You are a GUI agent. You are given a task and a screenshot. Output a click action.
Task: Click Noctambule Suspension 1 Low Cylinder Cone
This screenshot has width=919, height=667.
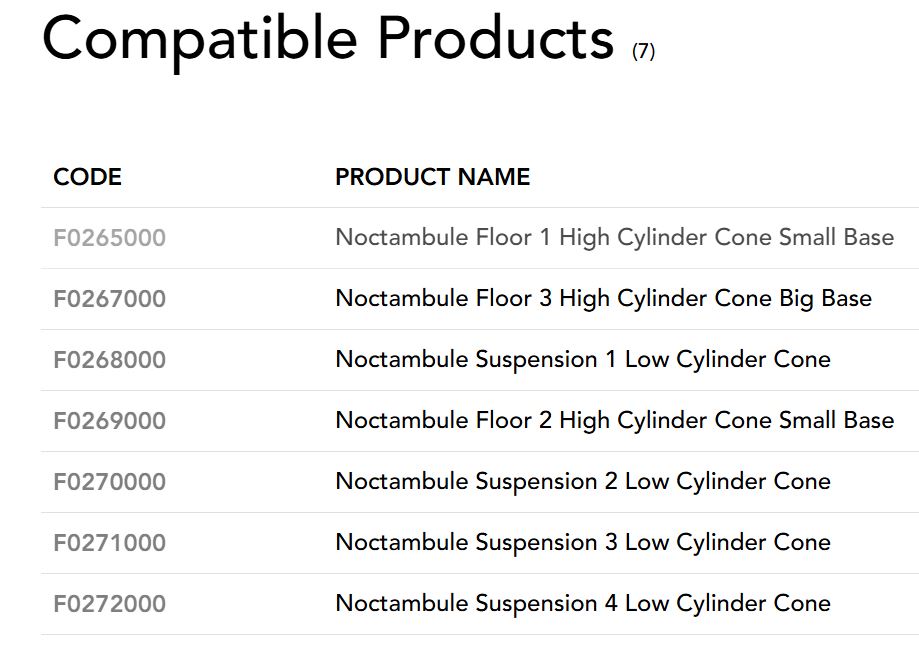click(x=583, y=360)
